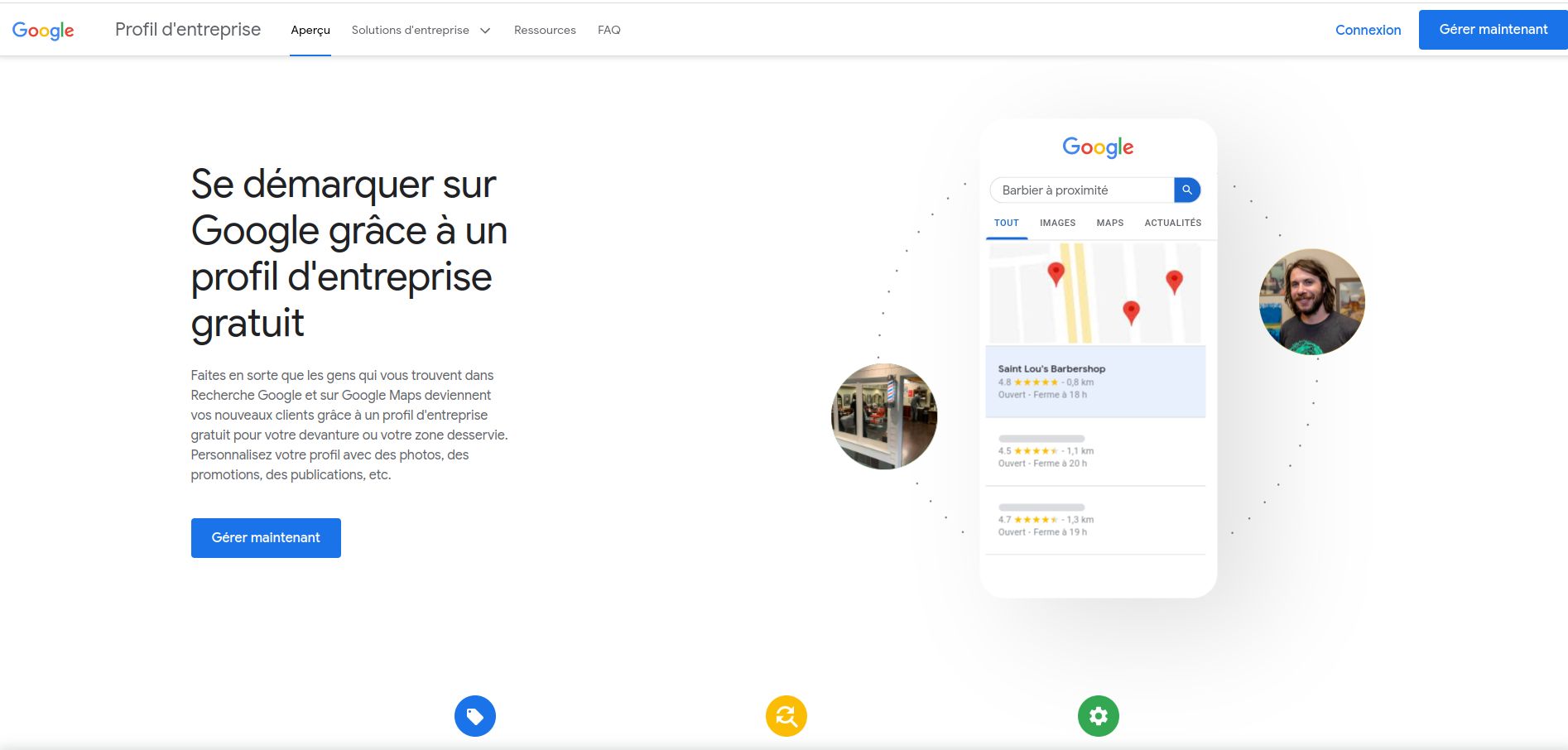Select the IMAGES tab in phone mockup
Image resolution: width=1568 pixels, height=750 pixels.
1058,223
